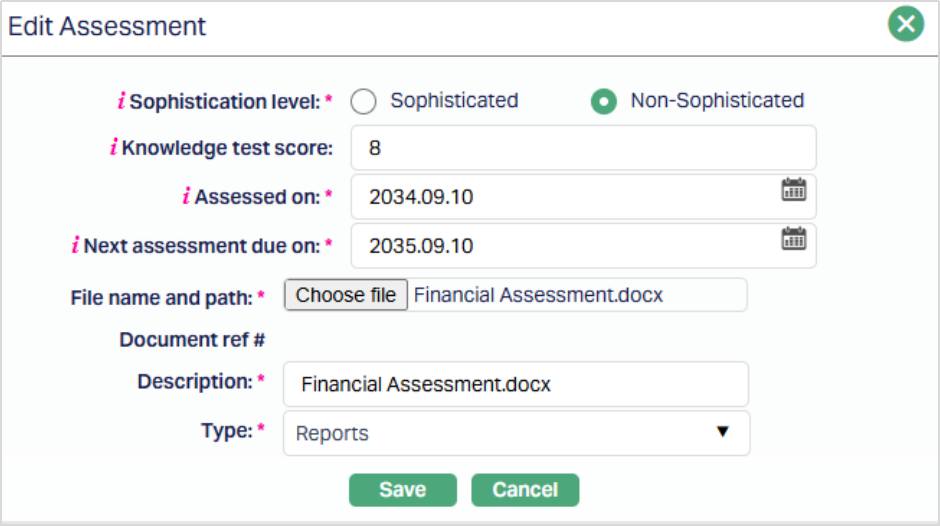940x526 pixels.
Task: Click the Choose file button
Action: pyautogui.click(x=346, y=295)
